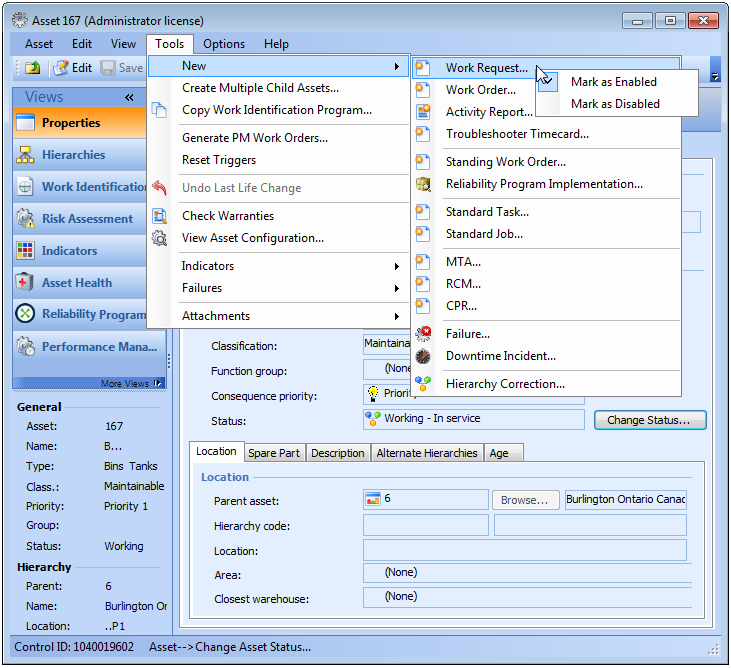Click the Check Warranties menu icon
Viewport: 731px width, 668px height.
click(x=159, y=216)
